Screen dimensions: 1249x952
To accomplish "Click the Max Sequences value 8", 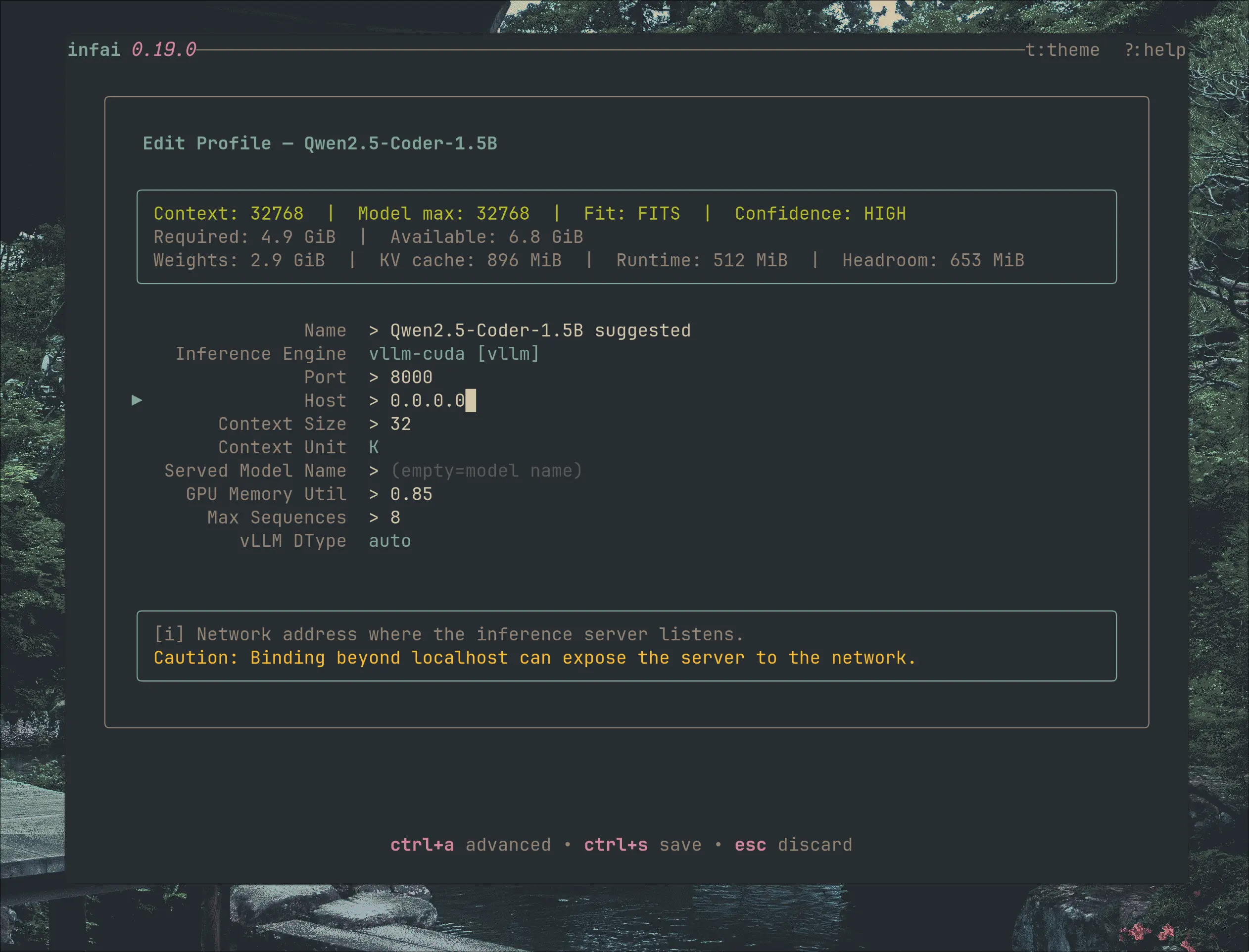I will [395, 518].
